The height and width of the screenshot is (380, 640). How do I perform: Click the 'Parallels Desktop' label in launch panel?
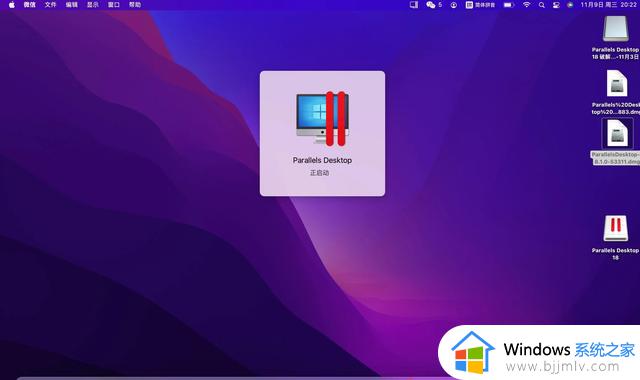pos(322,160)
